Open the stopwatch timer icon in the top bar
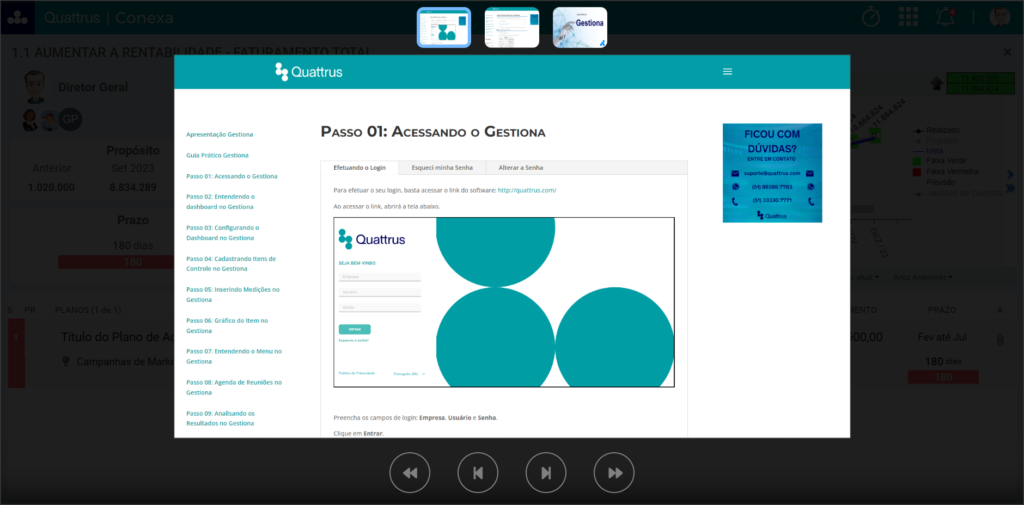Image resolution: width=1024 pixels, height=505 pixels. pyautogui.click(x=871, y=17)
